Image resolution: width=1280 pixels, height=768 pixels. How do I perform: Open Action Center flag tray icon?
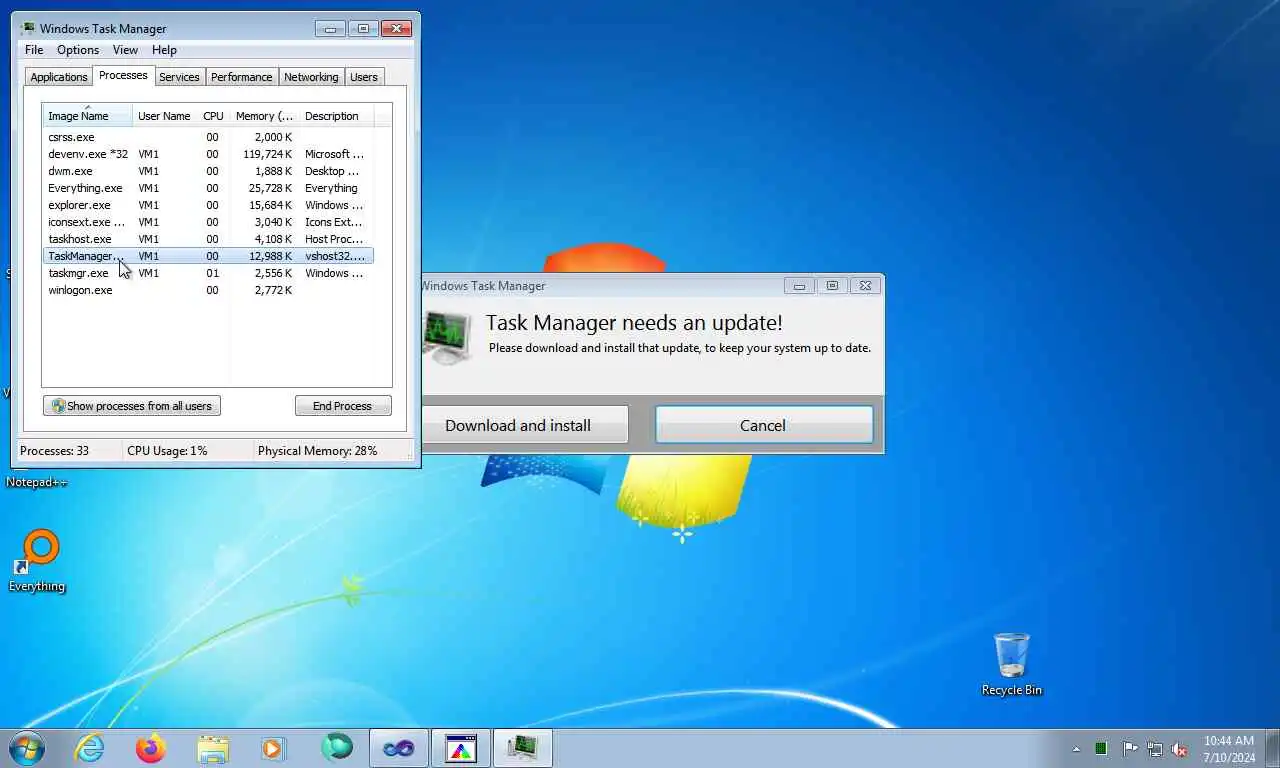(1129, 749)
